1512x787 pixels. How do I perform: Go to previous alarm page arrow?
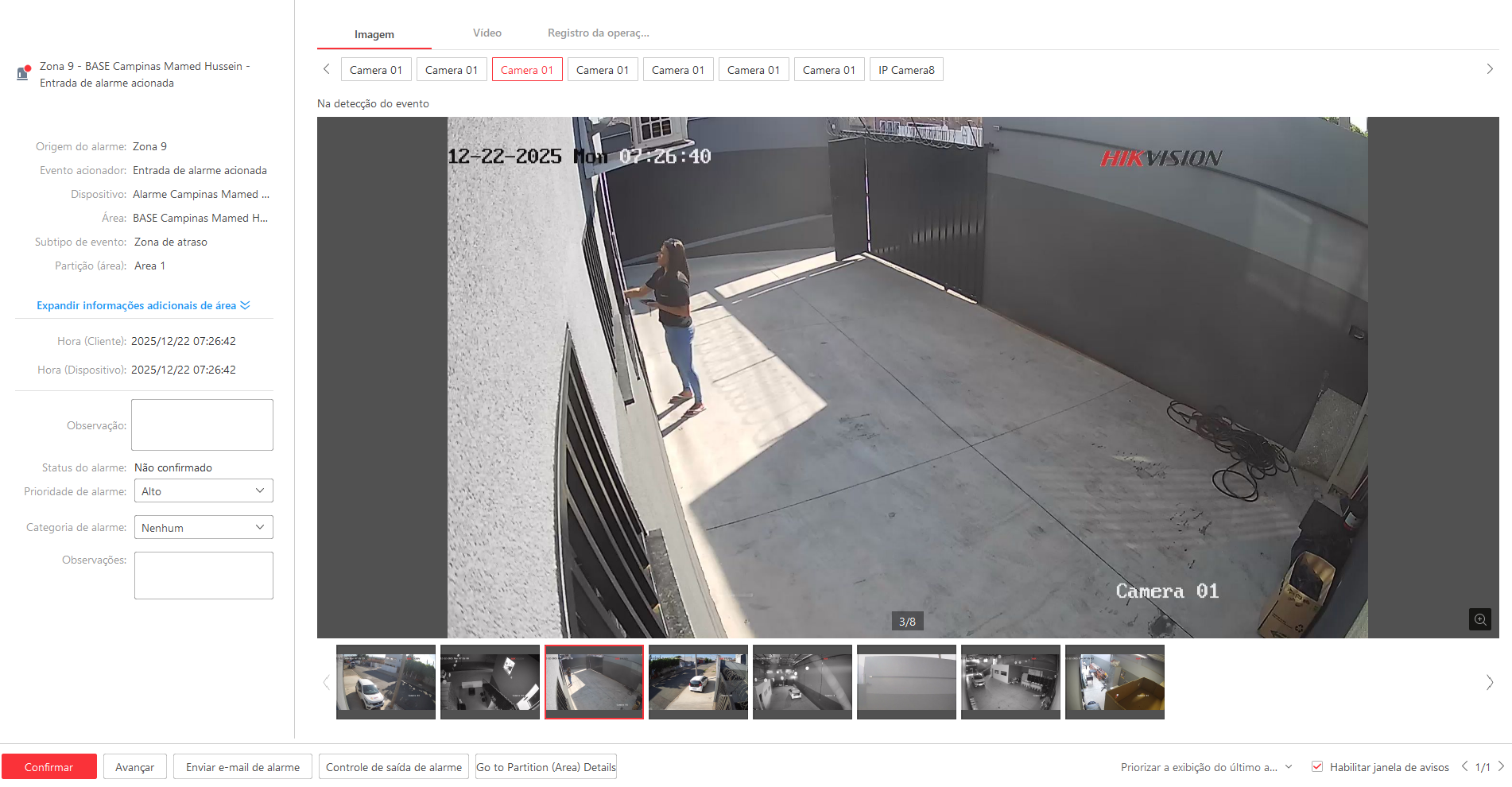point(1464,766)
